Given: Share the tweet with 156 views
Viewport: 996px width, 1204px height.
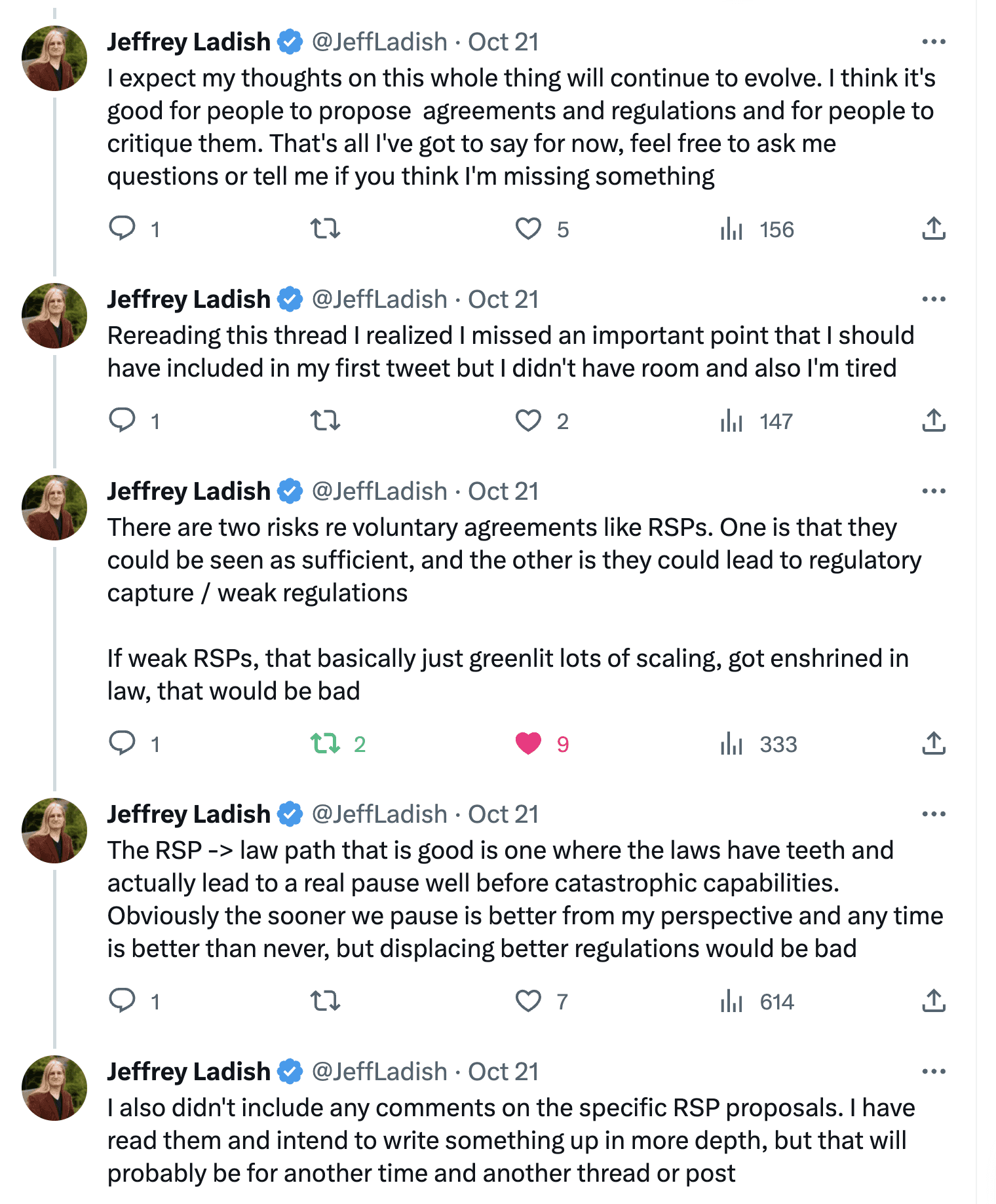Looking at the screenshot, I should click(x=934, y=229).
